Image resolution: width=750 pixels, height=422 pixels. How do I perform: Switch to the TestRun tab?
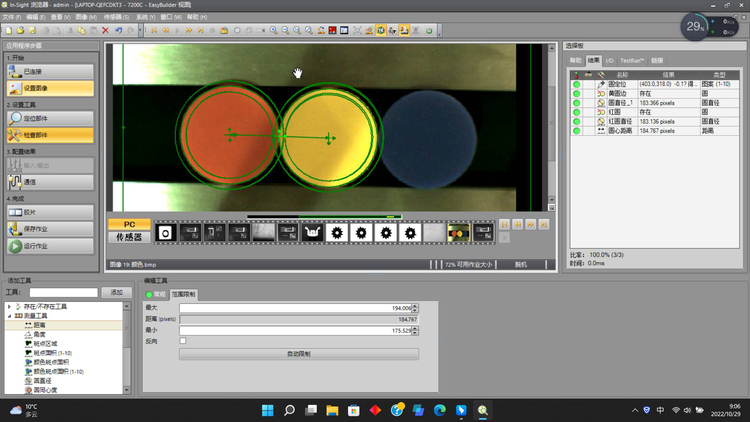coord(634,61)
